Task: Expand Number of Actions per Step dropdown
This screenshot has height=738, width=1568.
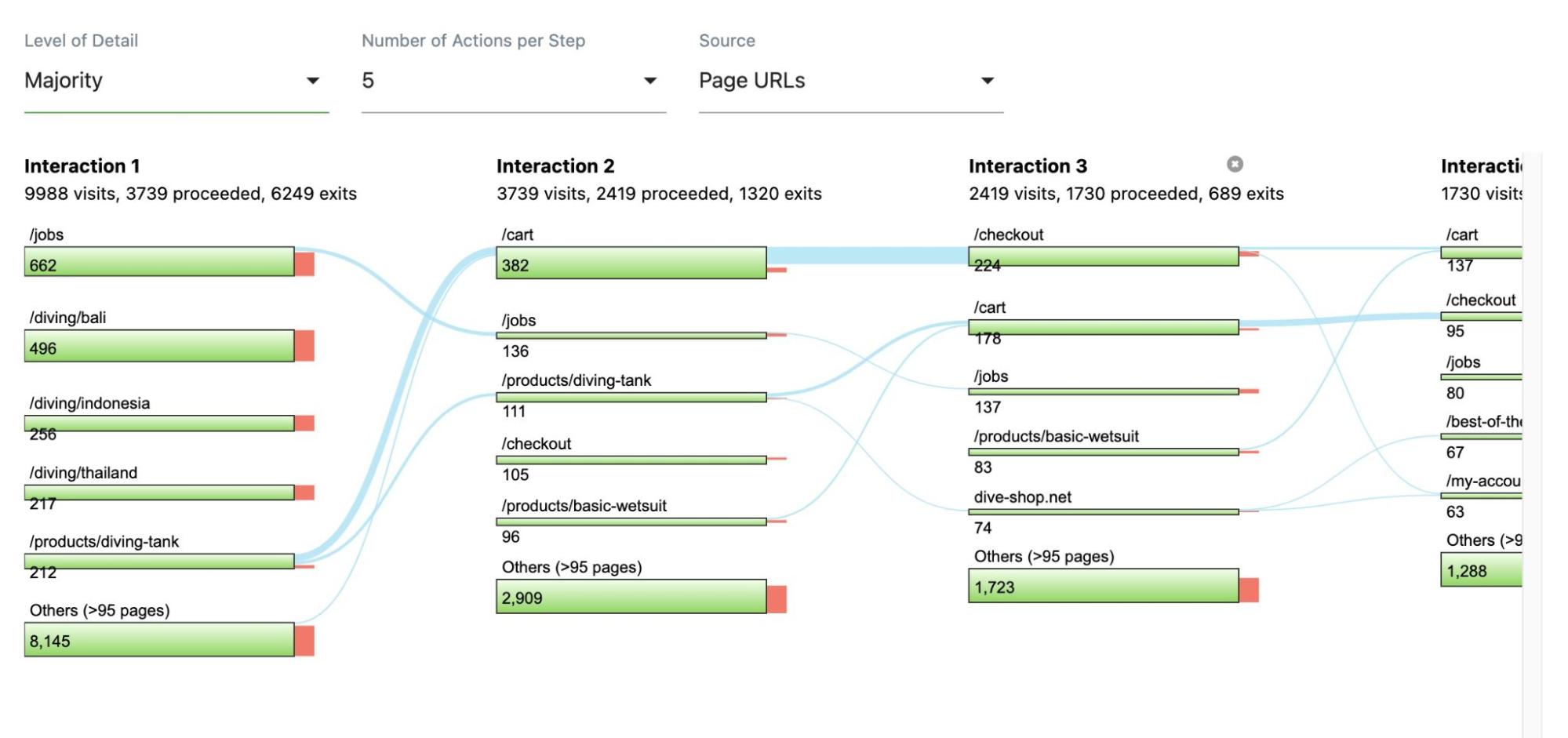Action: (513, 81)
